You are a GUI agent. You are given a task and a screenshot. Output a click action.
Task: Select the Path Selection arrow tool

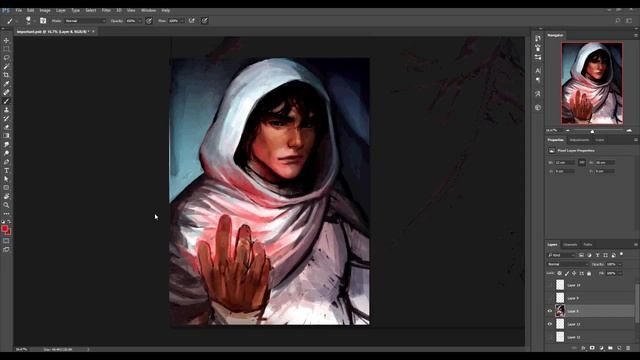click(x=6, y=179)
